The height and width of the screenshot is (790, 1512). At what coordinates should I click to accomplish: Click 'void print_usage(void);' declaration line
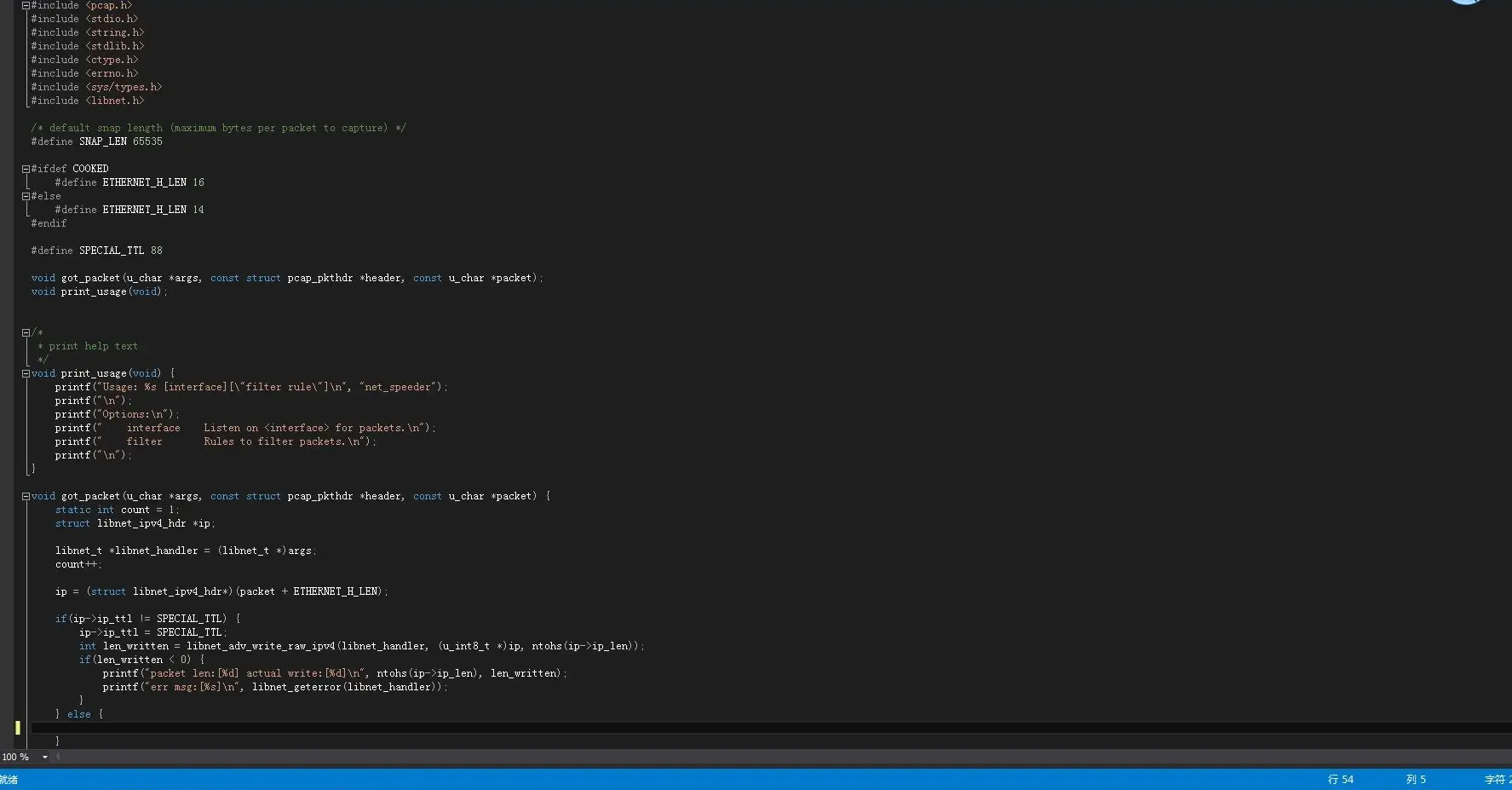point(100,291)
